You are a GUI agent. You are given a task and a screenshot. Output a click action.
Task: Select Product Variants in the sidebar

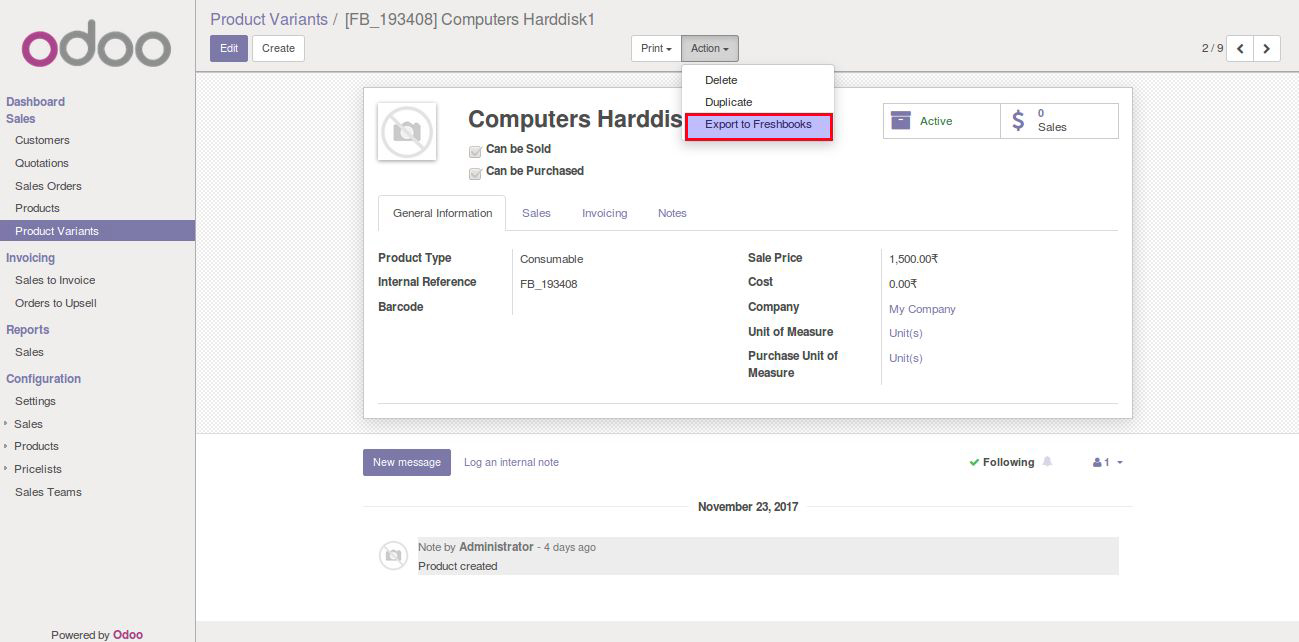click(x=97, y=231)
